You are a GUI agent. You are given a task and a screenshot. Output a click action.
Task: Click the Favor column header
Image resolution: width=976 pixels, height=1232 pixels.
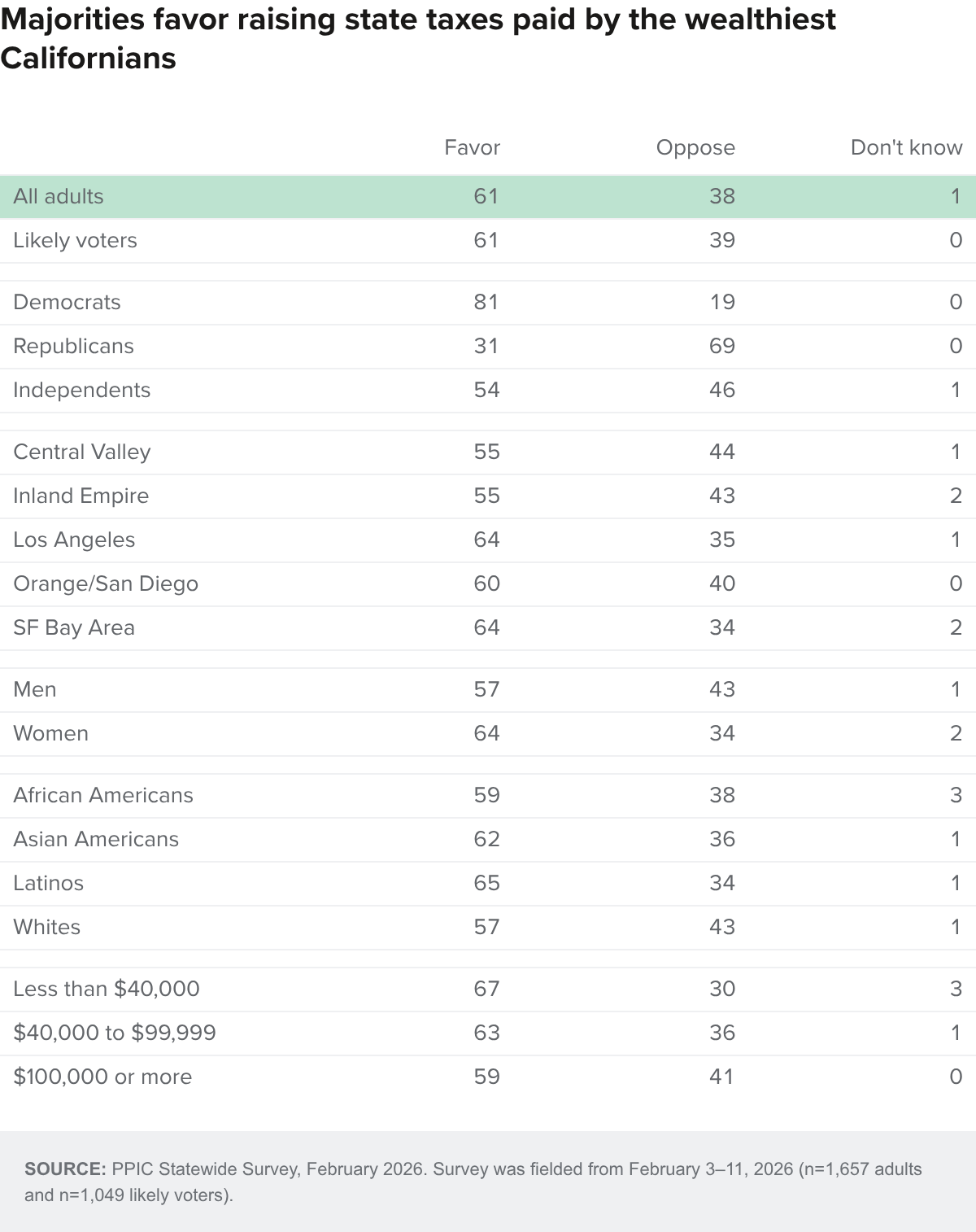pos(472,147)
